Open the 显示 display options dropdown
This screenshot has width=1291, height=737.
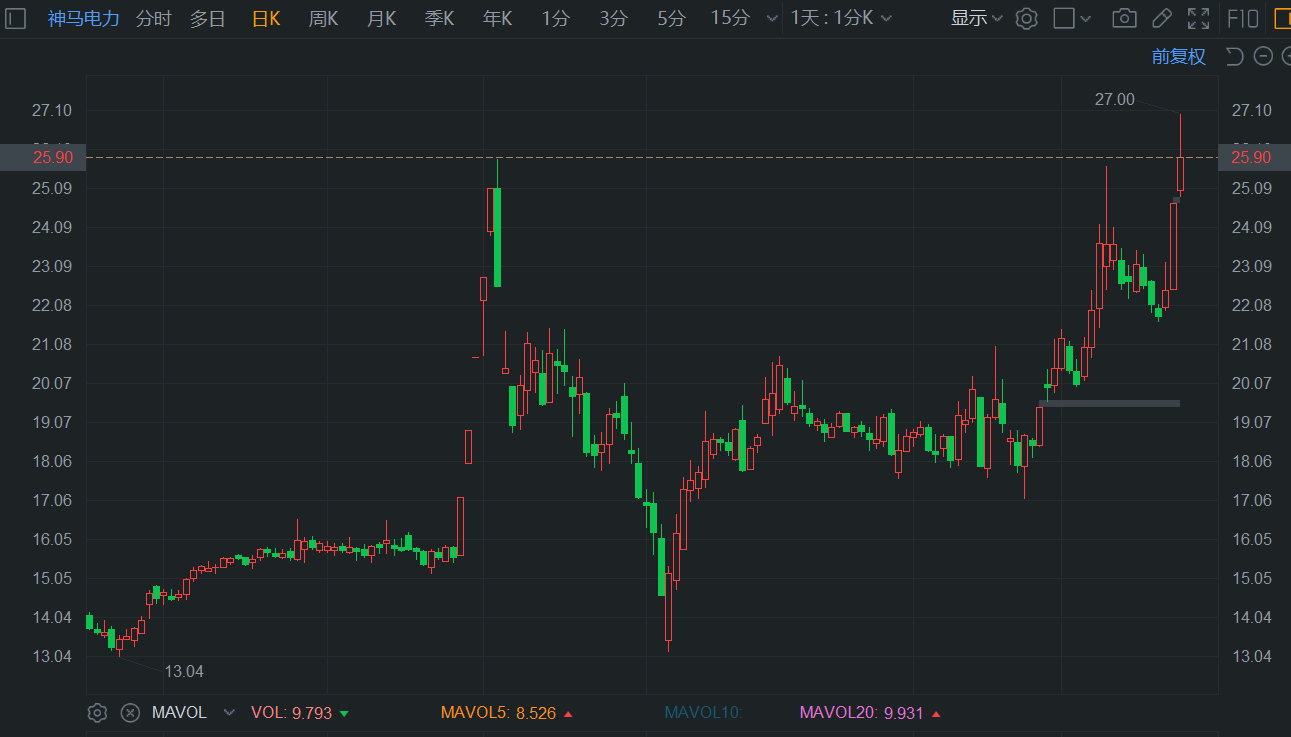pos(975,17)
